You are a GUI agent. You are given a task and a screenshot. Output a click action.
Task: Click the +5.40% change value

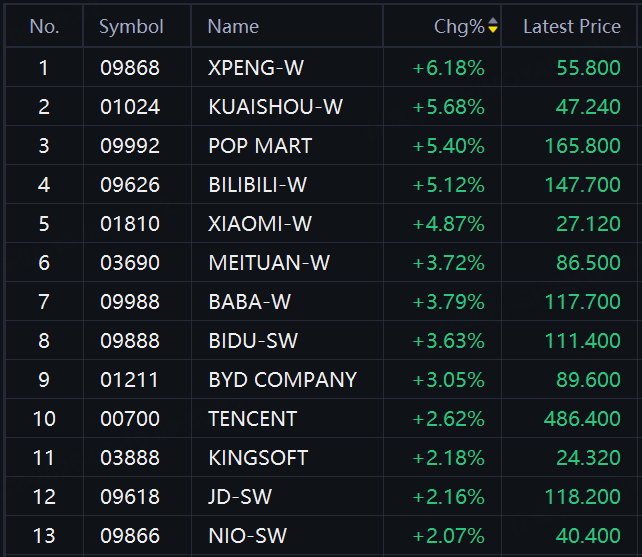(x=448, y=146)
